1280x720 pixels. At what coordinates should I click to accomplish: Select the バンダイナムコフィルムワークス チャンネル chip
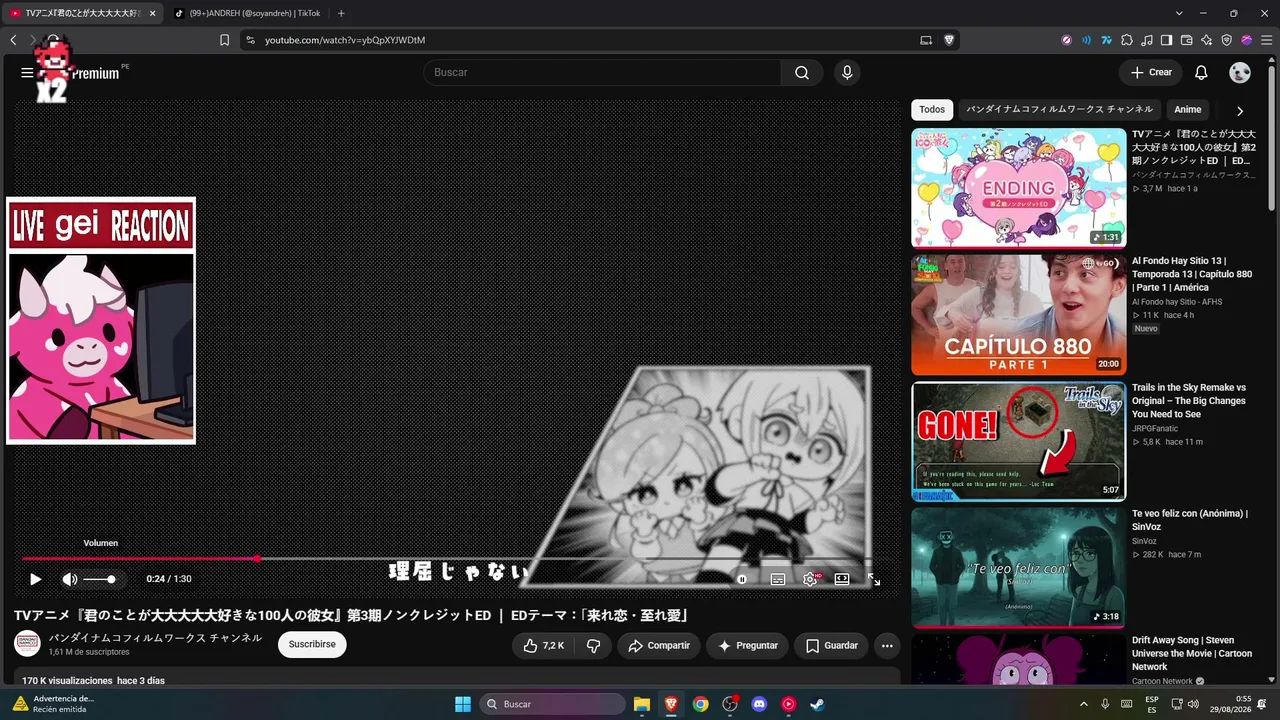coord(1059,110)
